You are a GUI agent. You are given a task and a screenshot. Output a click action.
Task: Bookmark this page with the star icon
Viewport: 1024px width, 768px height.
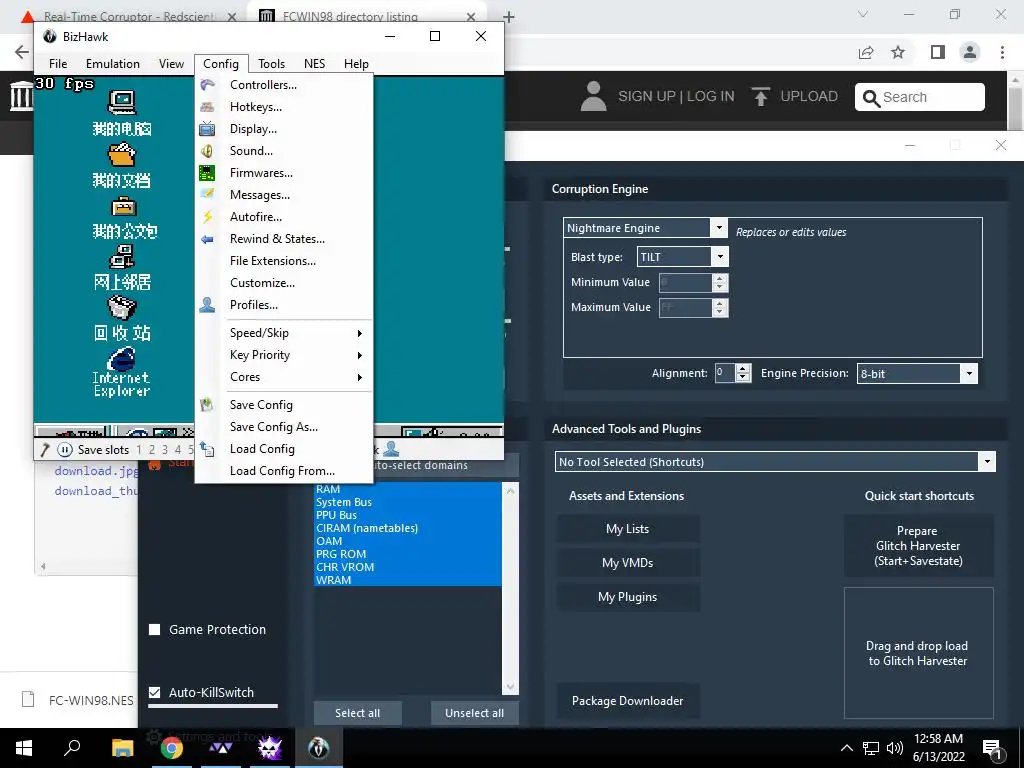[x=899, y=52]
